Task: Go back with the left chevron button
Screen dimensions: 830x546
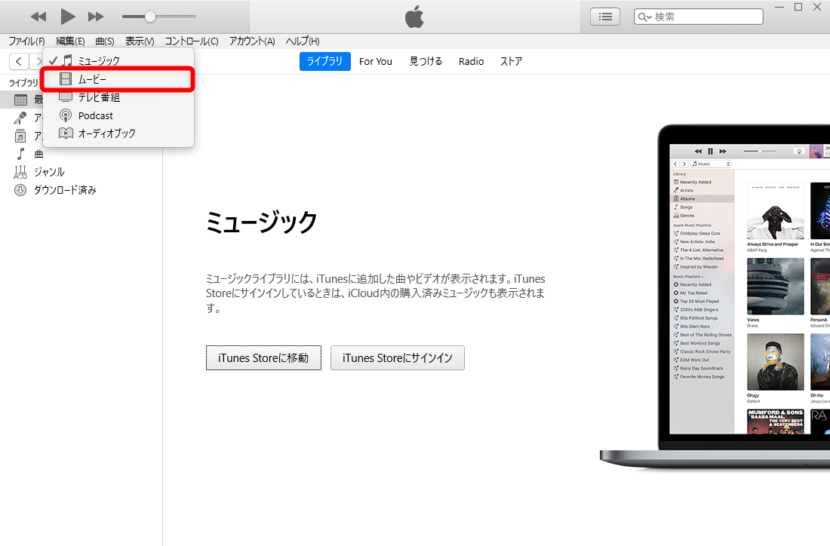Action: click(x=19, y=61)
